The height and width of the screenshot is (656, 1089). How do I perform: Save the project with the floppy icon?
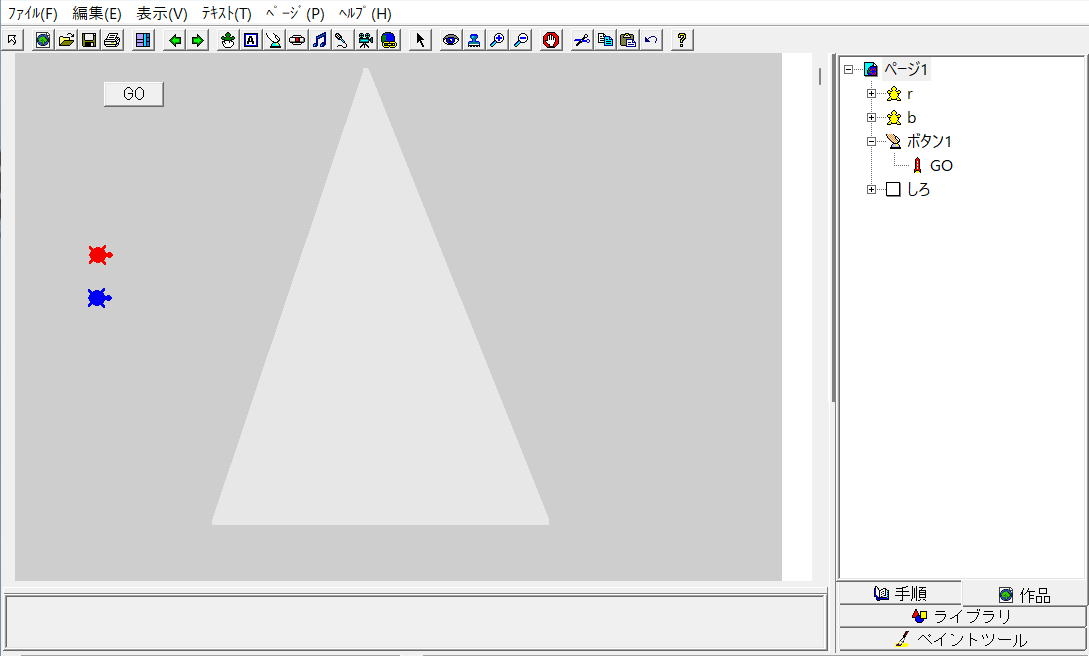pyautogui.click(x=89, y=40)
